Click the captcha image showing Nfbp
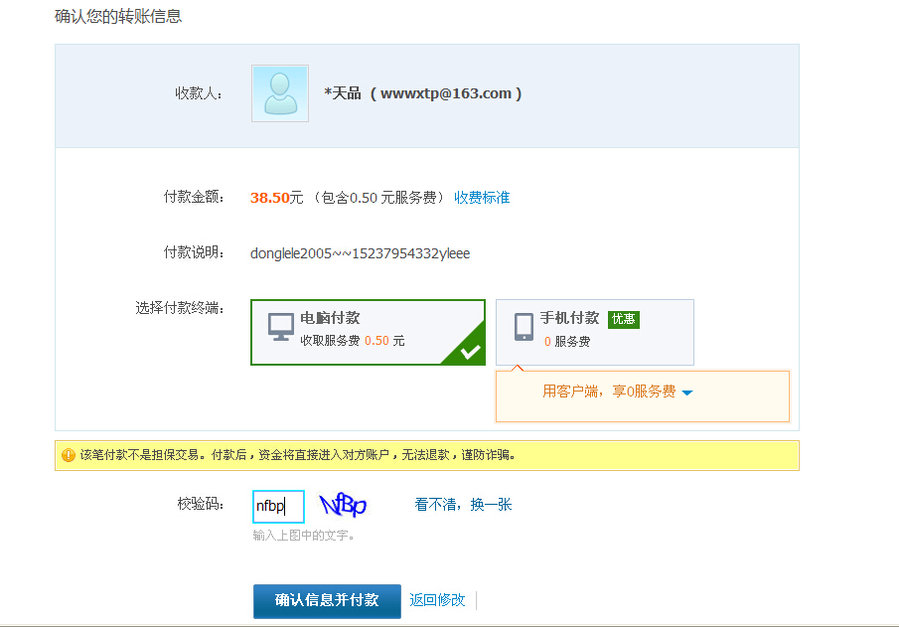 (344, 505)
